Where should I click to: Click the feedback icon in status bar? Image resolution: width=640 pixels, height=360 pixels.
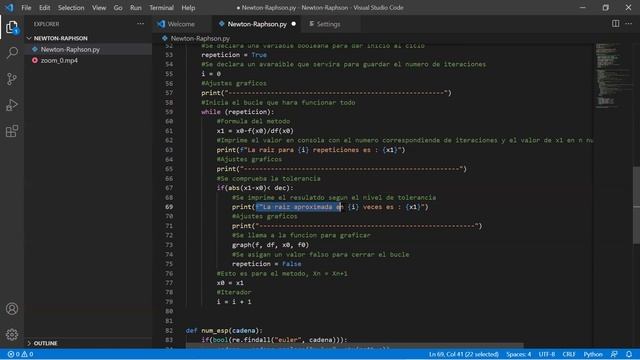614,354
